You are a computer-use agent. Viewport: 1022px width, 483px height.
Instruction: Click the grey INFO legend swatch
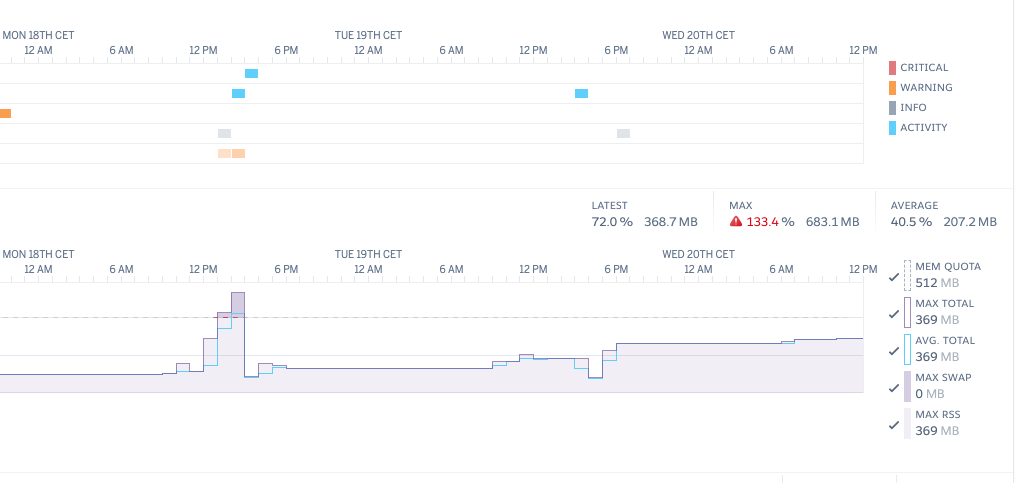click(x=892, y=108)
